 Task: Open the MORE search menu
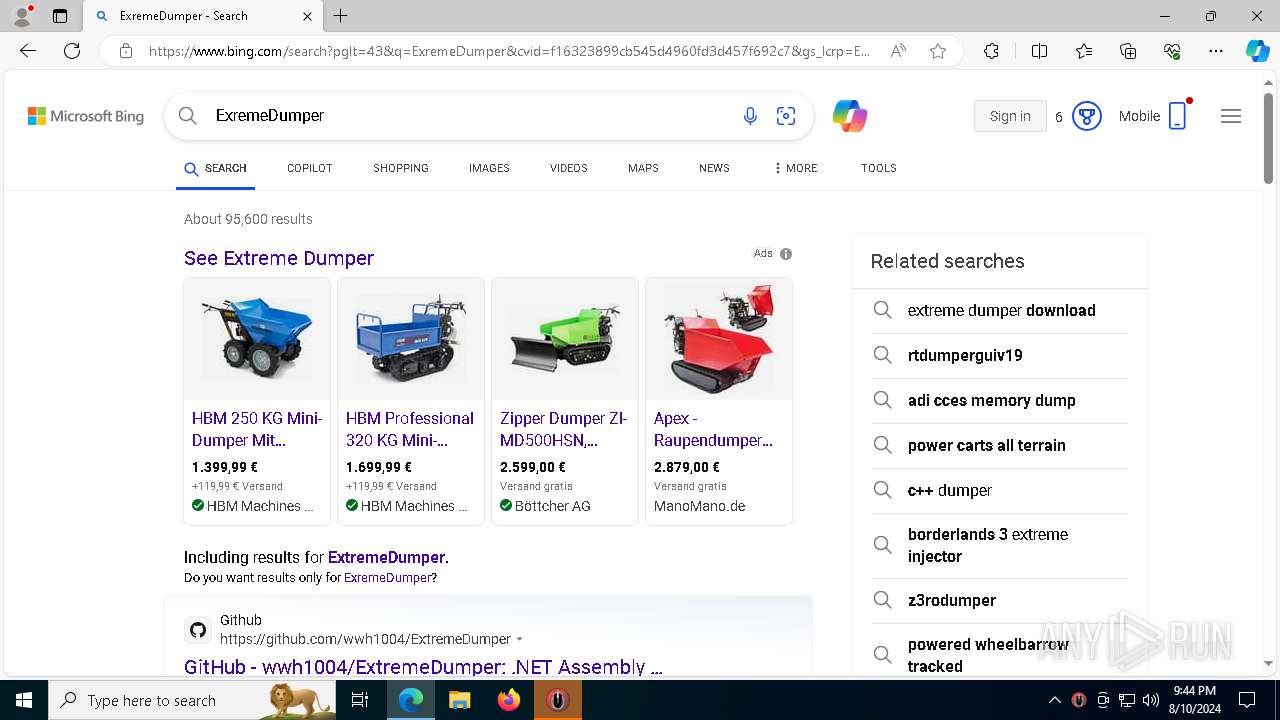click(x=795, y=168)
